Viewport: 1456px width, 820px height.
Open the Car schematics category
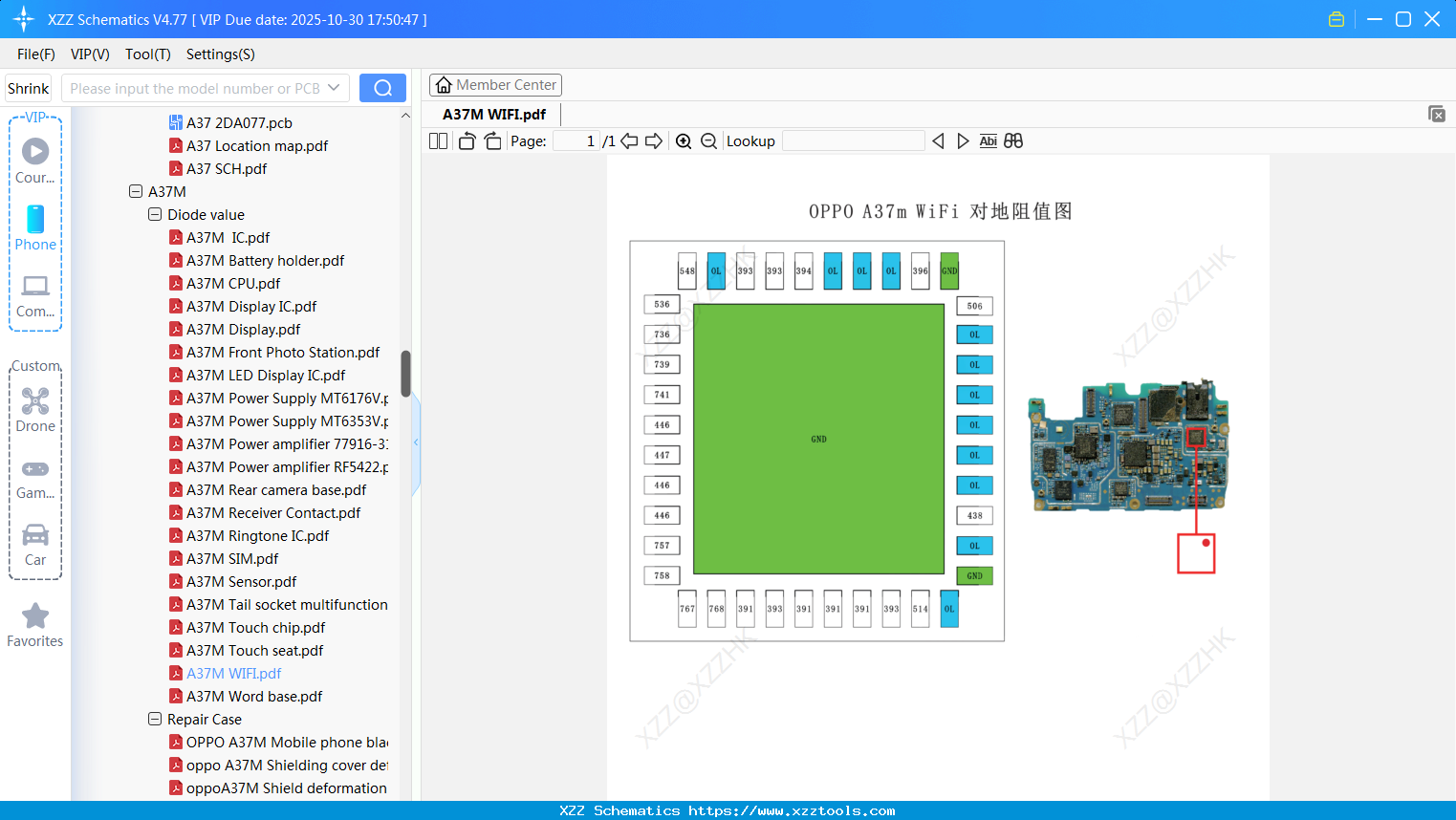point(35,545)
